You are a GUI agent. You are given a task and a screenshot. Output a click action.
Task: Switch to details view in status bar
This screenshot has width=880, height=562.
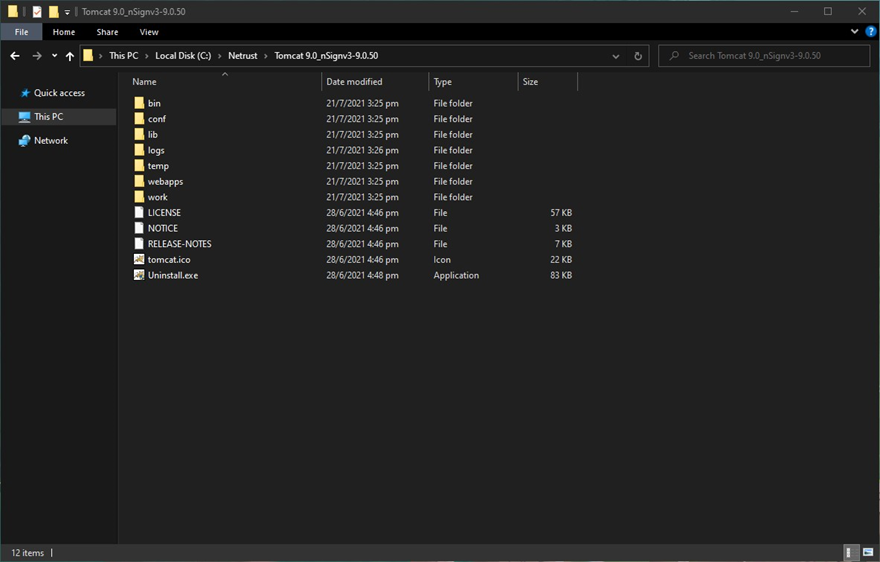tap(851, 552)
